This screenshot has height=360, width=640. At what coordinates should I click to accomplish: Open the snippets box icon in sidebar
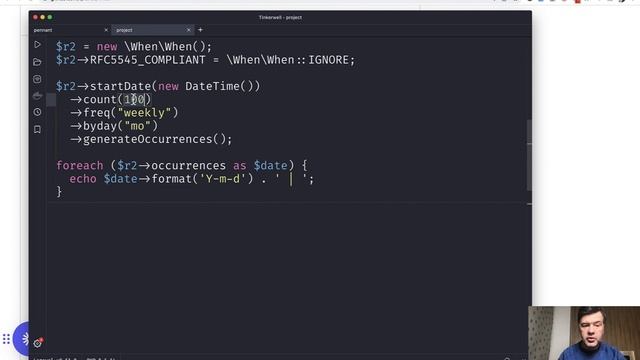(x=37, y=79)
